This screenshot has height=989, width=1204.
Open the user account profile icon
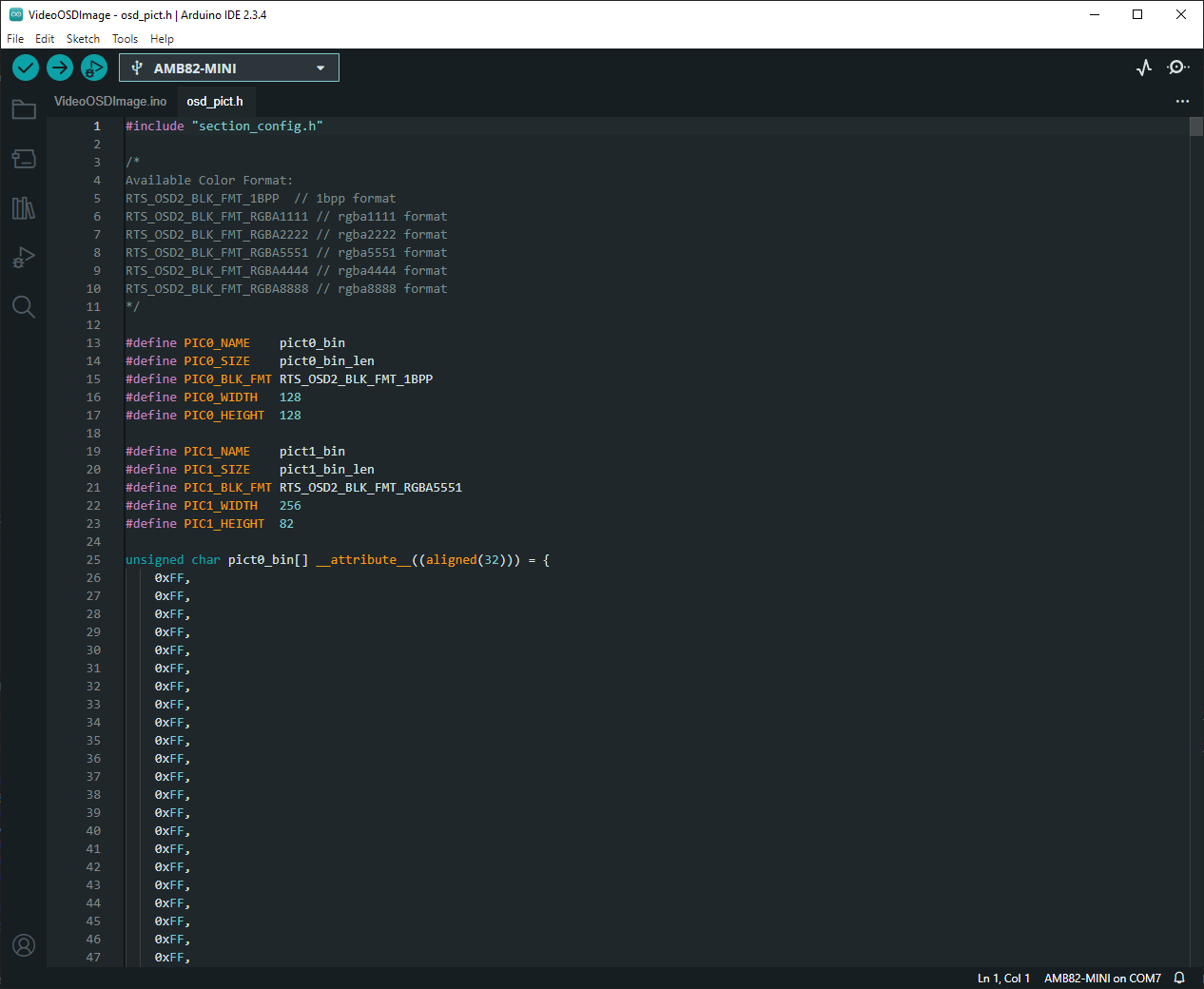click(24, 945)
